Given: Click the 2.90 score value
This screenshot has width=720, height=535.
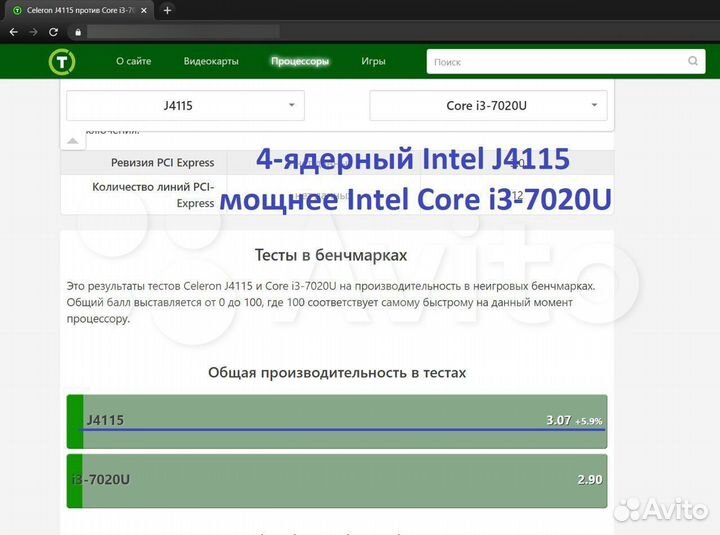Looking at the screenshot, I should point(590,479).
